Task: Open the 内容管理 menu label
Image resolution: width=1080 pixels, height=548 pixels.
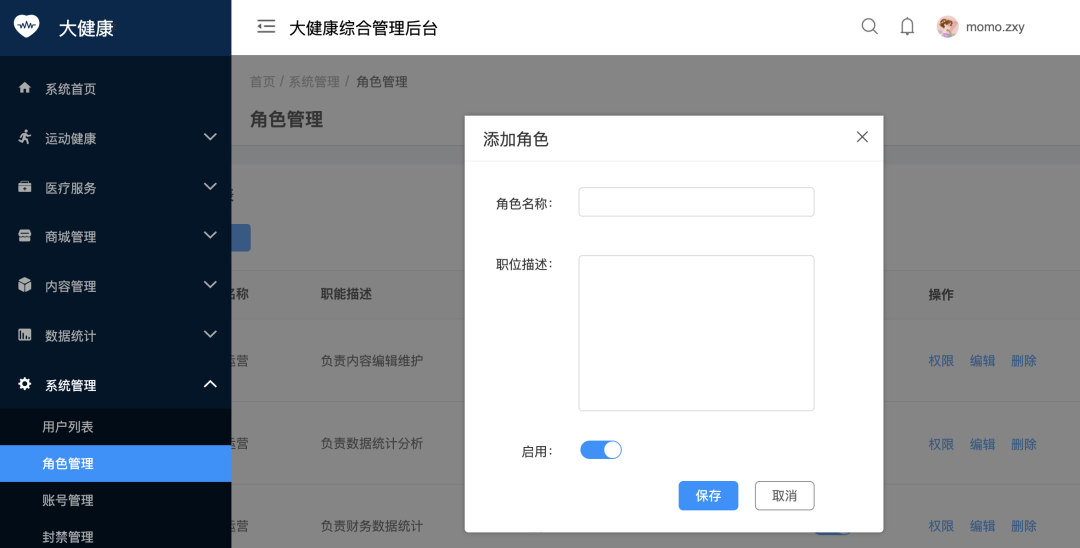Action: [x=70, y=286]
